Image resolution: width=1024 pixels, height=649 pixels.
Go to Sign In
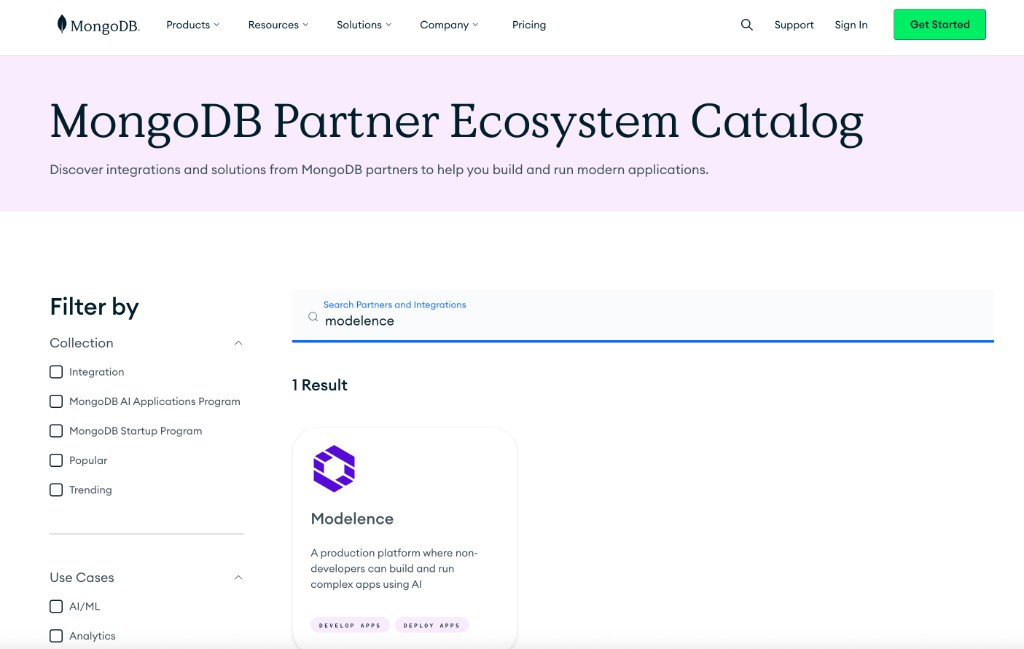[x=851, y=25]
